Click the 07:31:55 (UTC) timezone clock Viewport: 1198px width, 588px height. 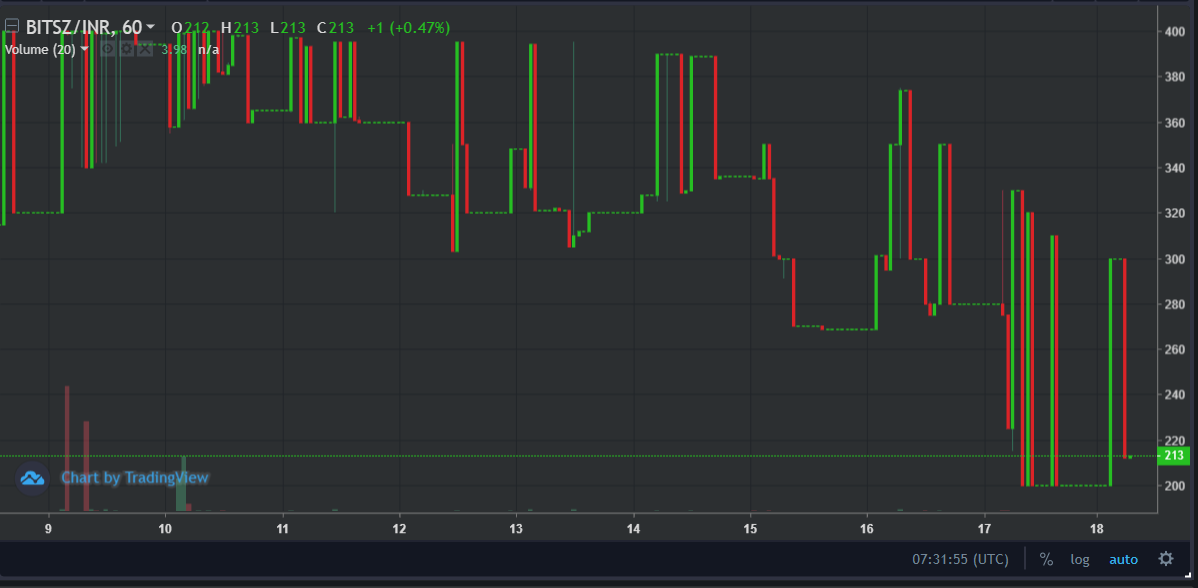click(x=960, y=559)
